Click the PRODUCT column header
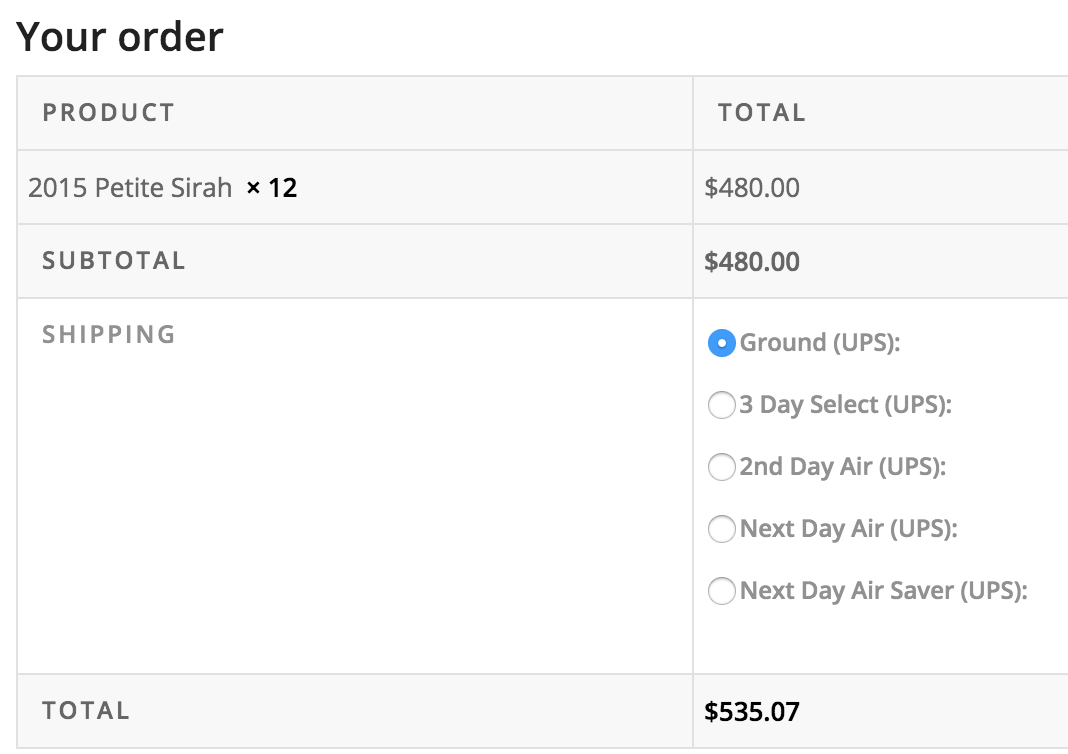 tap(109, 112)
